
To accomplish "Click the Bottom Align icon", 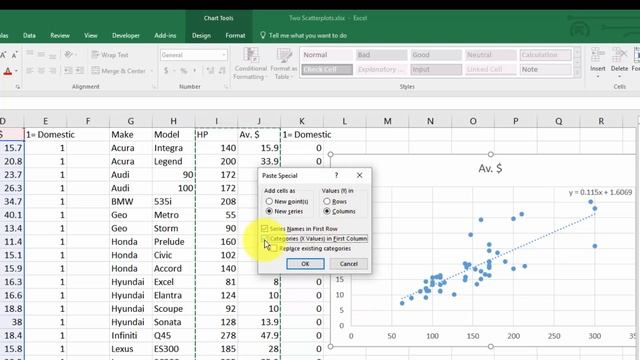I will click(x=53, y=55).
